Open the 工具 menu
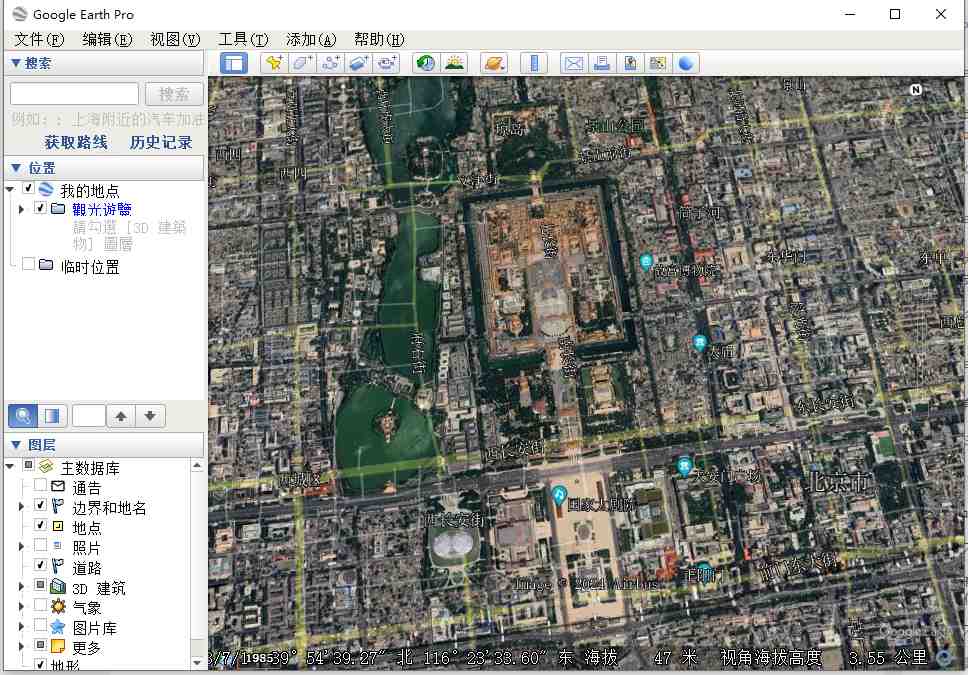This screenshot has height=675, width=968. (243, 39)
